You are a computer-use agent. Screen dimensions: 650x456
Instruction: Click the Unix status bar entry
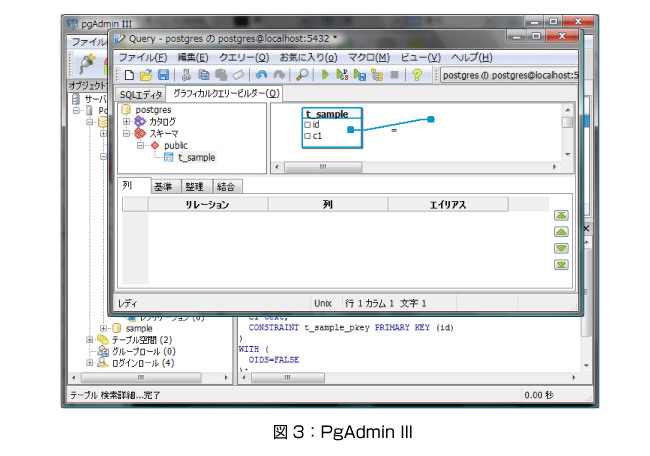point(323,303)
